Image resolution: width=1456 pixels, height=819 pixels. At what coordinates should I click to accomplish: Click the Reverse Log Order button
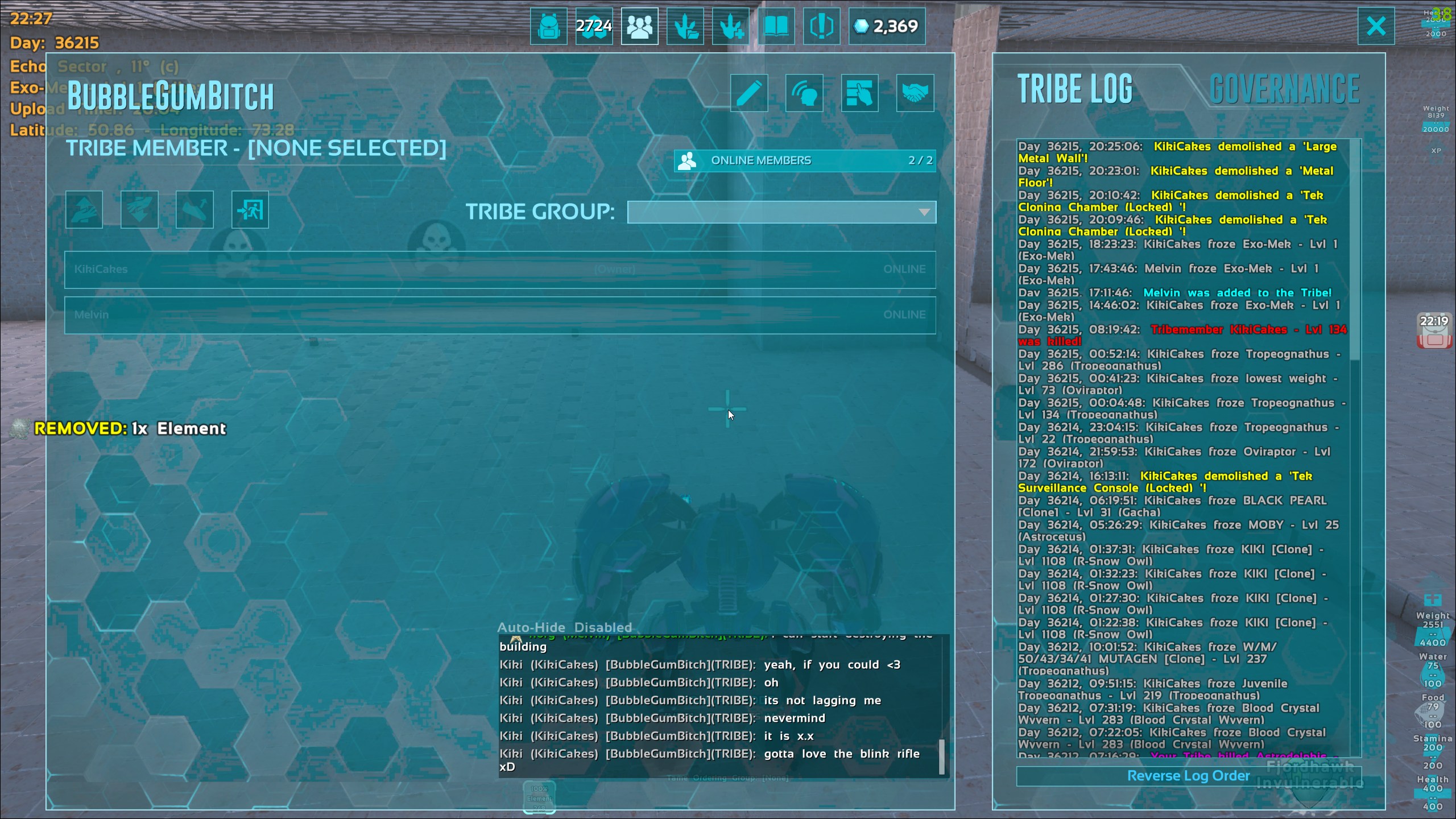click(x=1189, y=776)
